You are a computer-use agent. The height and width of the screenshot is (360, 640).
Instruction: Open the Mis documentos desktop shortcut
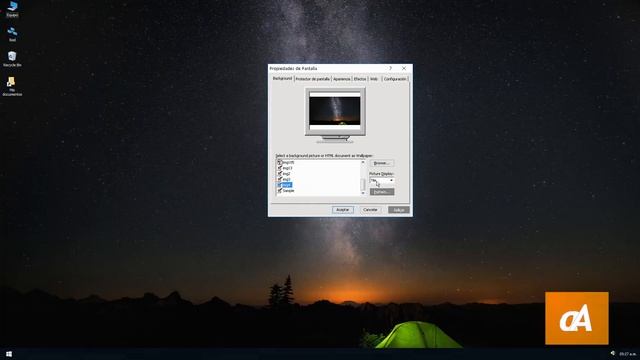tap(12, 86)
